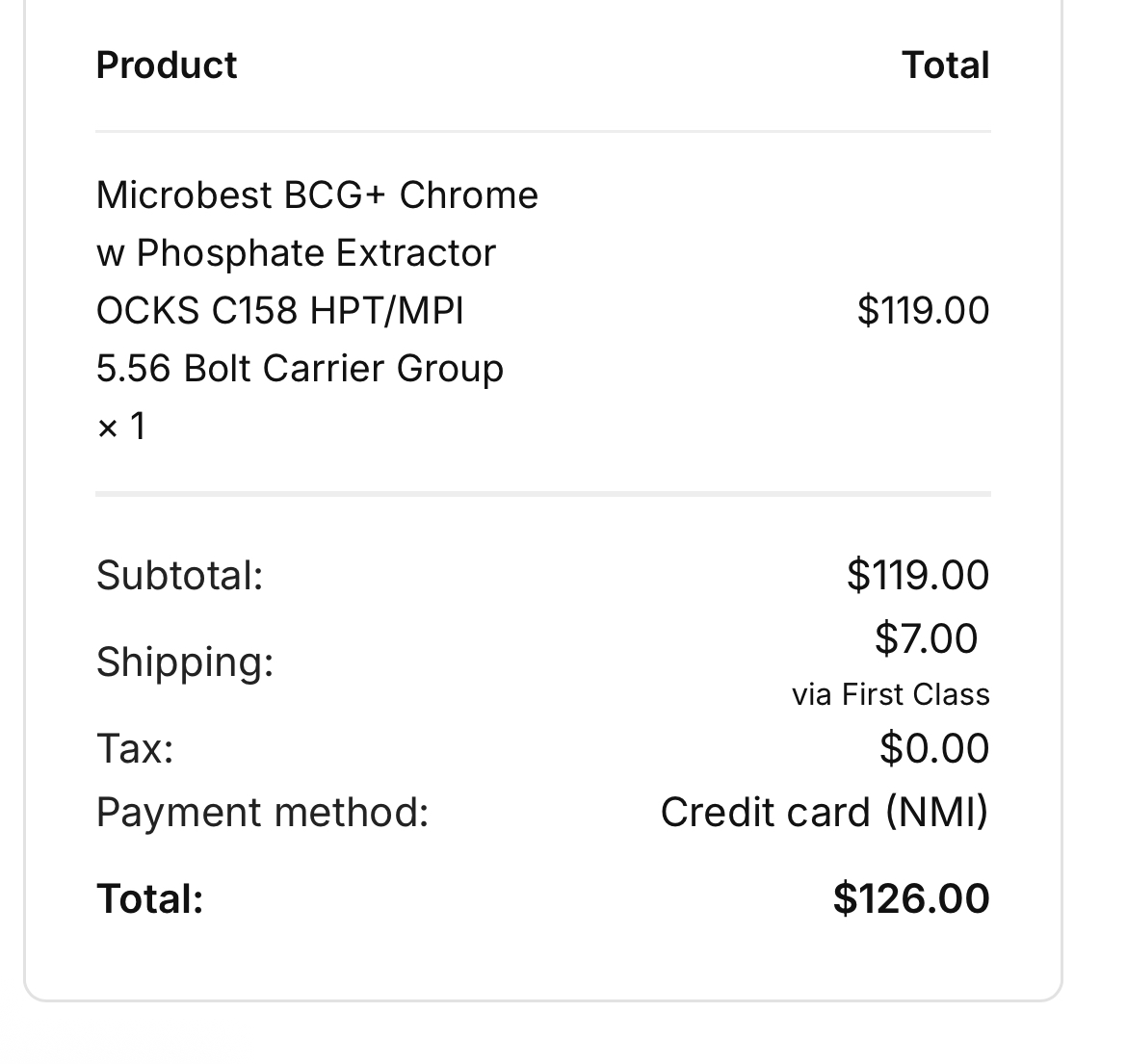
Task: Click the $126.00 order total
Action: tap(911, 898)
